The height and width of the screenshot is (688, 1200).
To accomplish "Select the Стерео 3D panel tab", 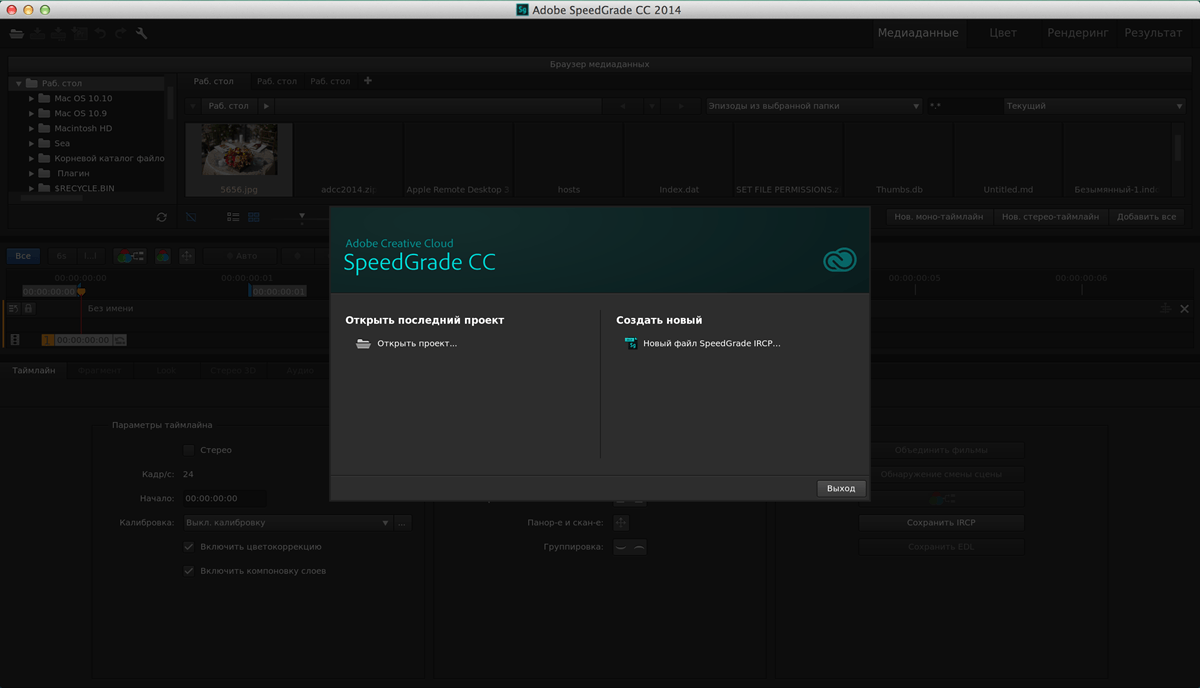I will (x=232, y=370).
